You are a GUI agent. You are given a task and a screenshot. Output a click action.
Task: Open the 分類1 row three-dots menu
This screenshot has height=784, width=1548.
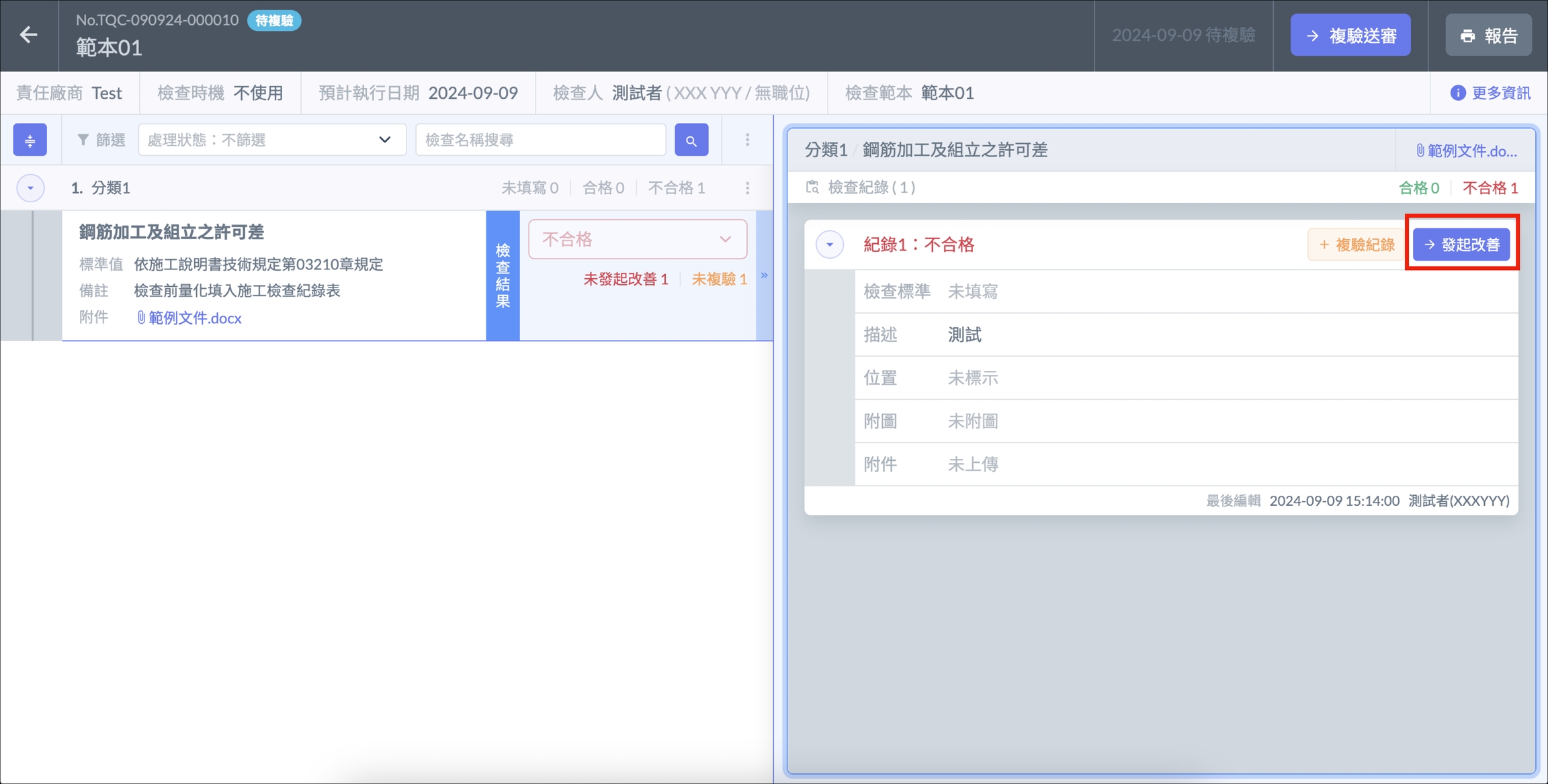coord(747,188)
